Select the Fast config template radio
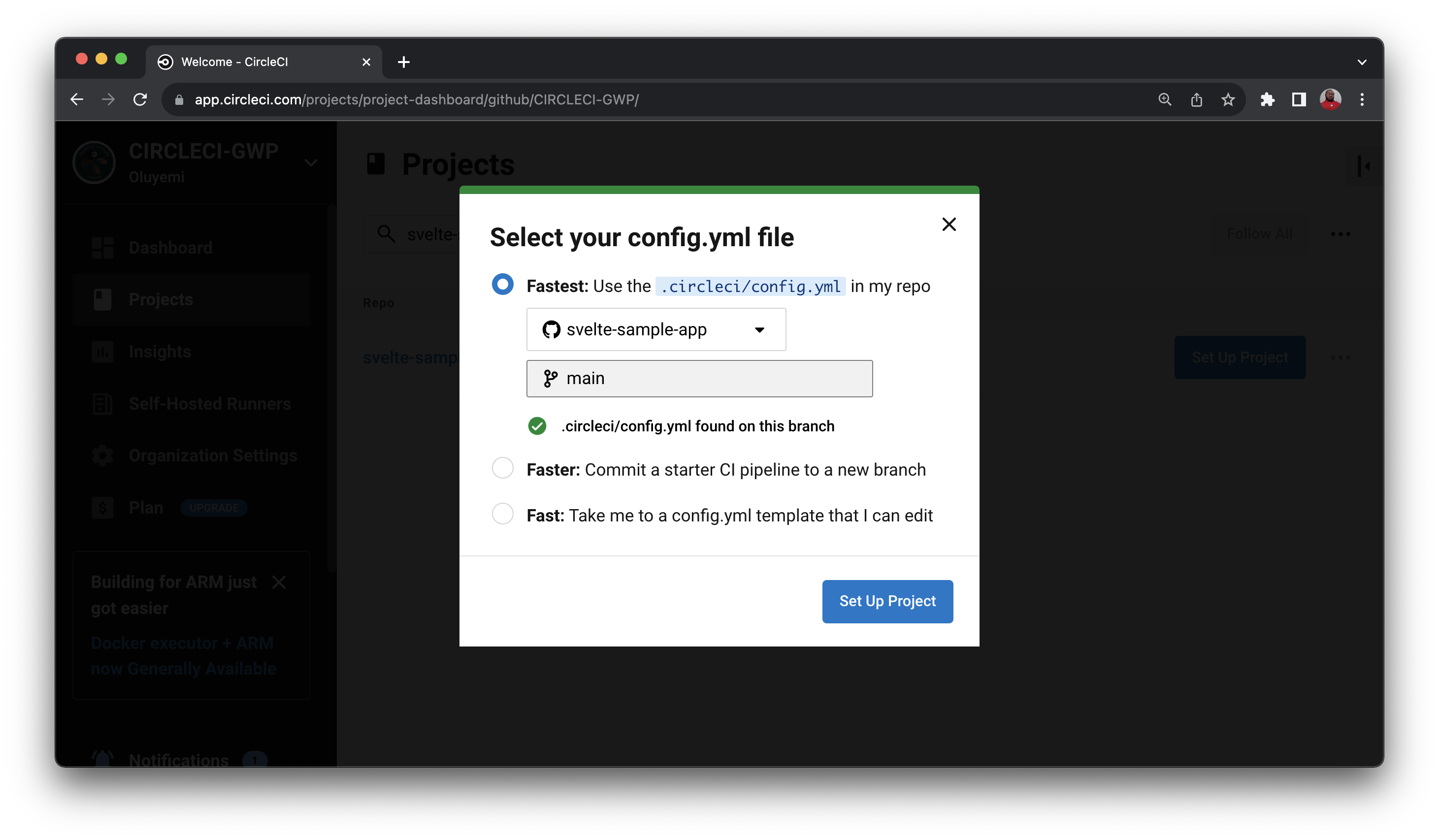The image size is (1439, 840). coord(502,514)
